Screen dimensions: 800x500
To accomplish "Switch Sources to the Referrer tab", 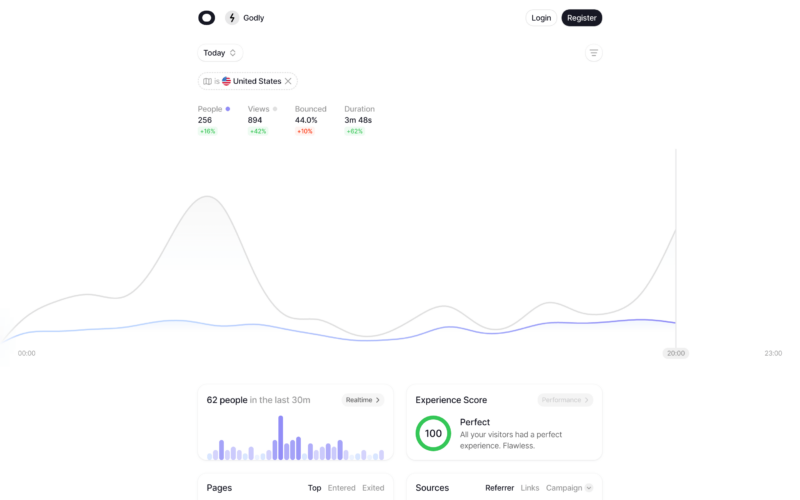I will coord(499,488).
